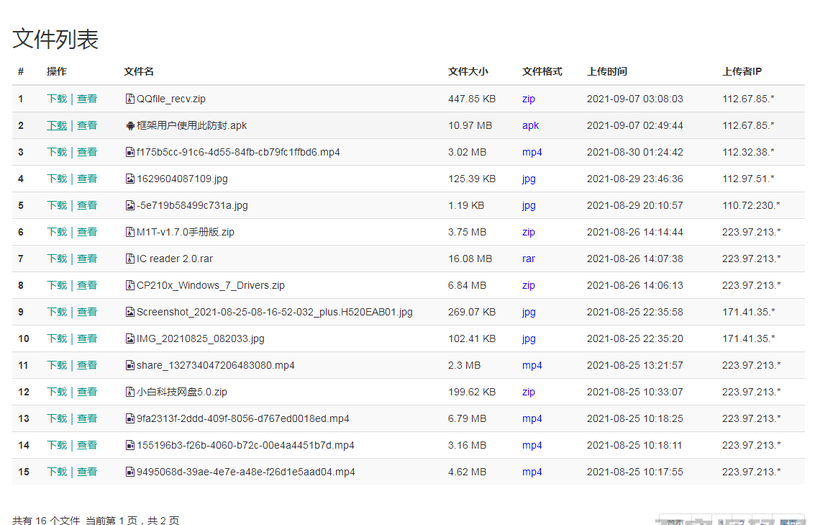Viewport: 815px width, 525px height.
Task: View the 小白科技网盘5.0.zip entry
Action: (87, 392)
